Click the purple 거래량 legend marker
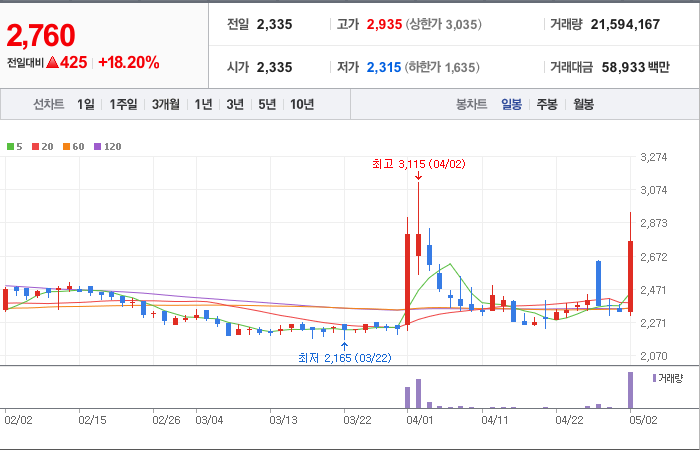This screenshot has width=700, height=450. pos(654,378)
